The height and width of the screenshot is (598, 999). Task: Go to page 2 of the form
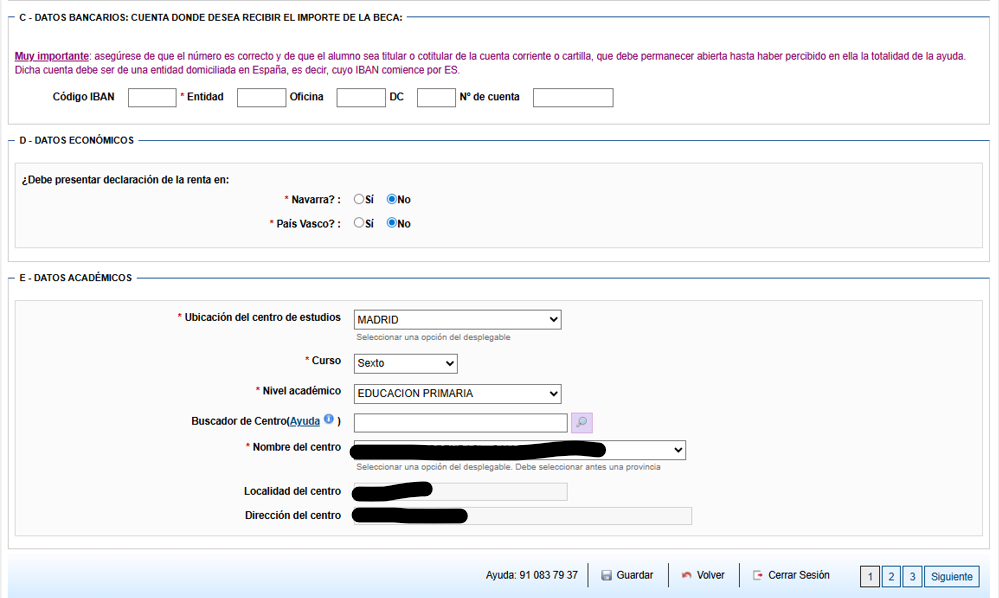(x=891, y=576)
